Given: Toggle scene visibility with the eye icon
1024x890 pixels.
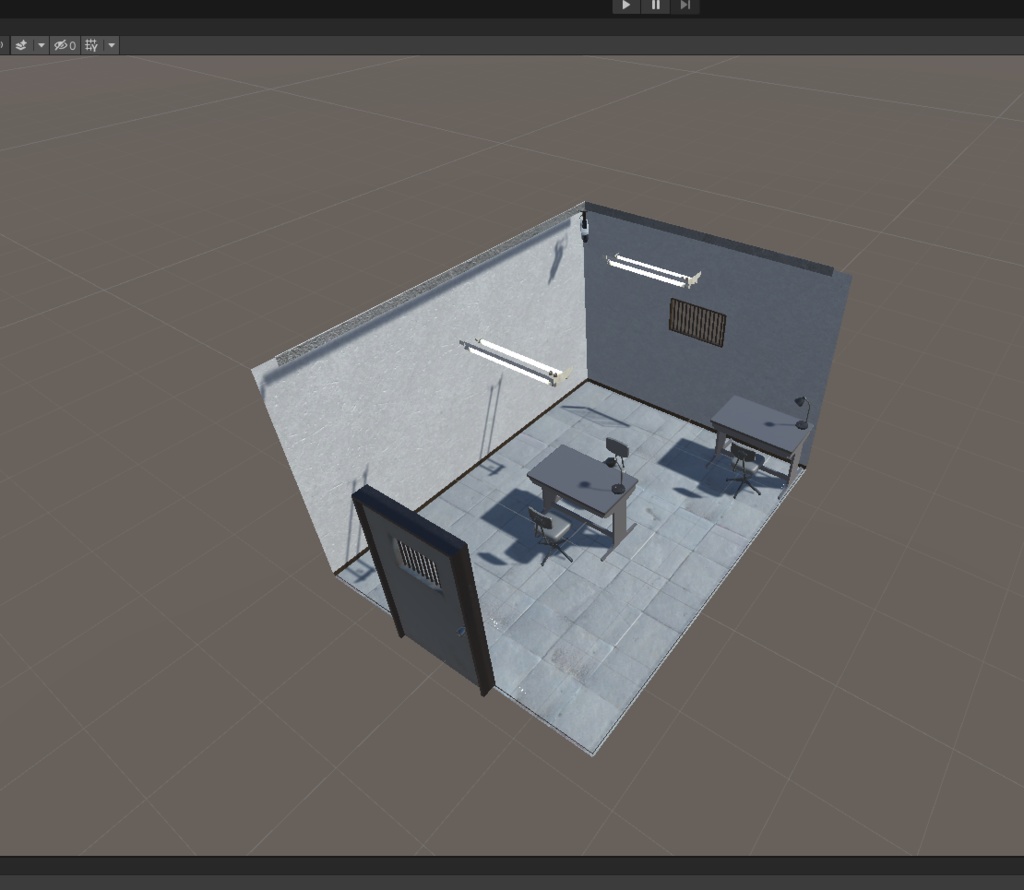Looking at the screenshot, I should coord(62,45).
